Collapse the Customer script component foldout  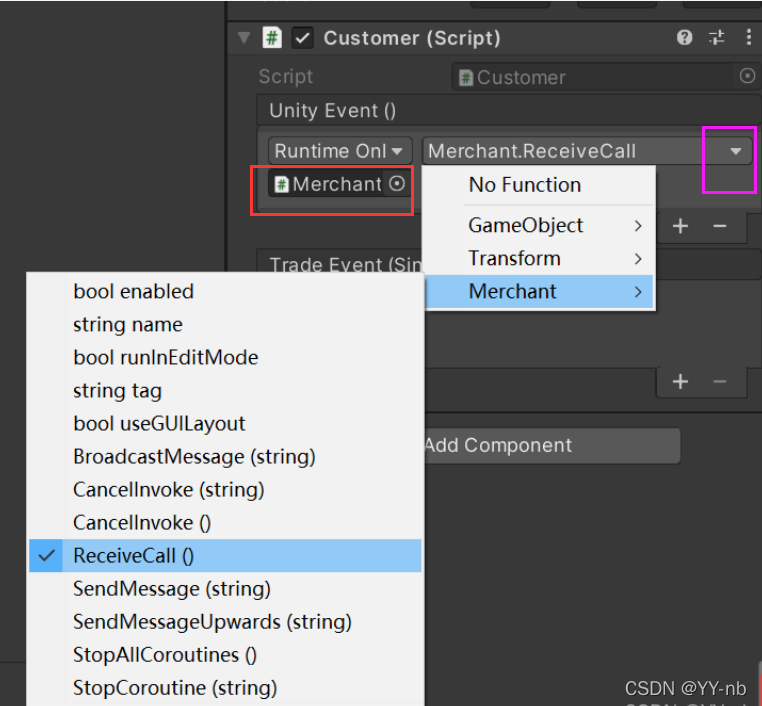tap(244, 38)
